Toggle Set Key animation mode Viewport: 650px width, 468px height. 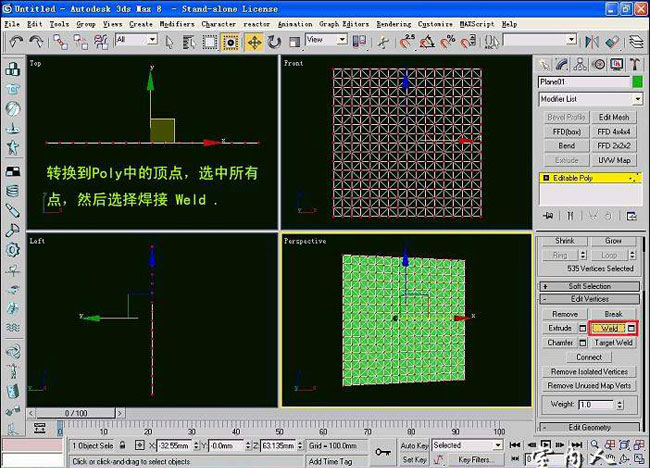(x=414, y=460)
